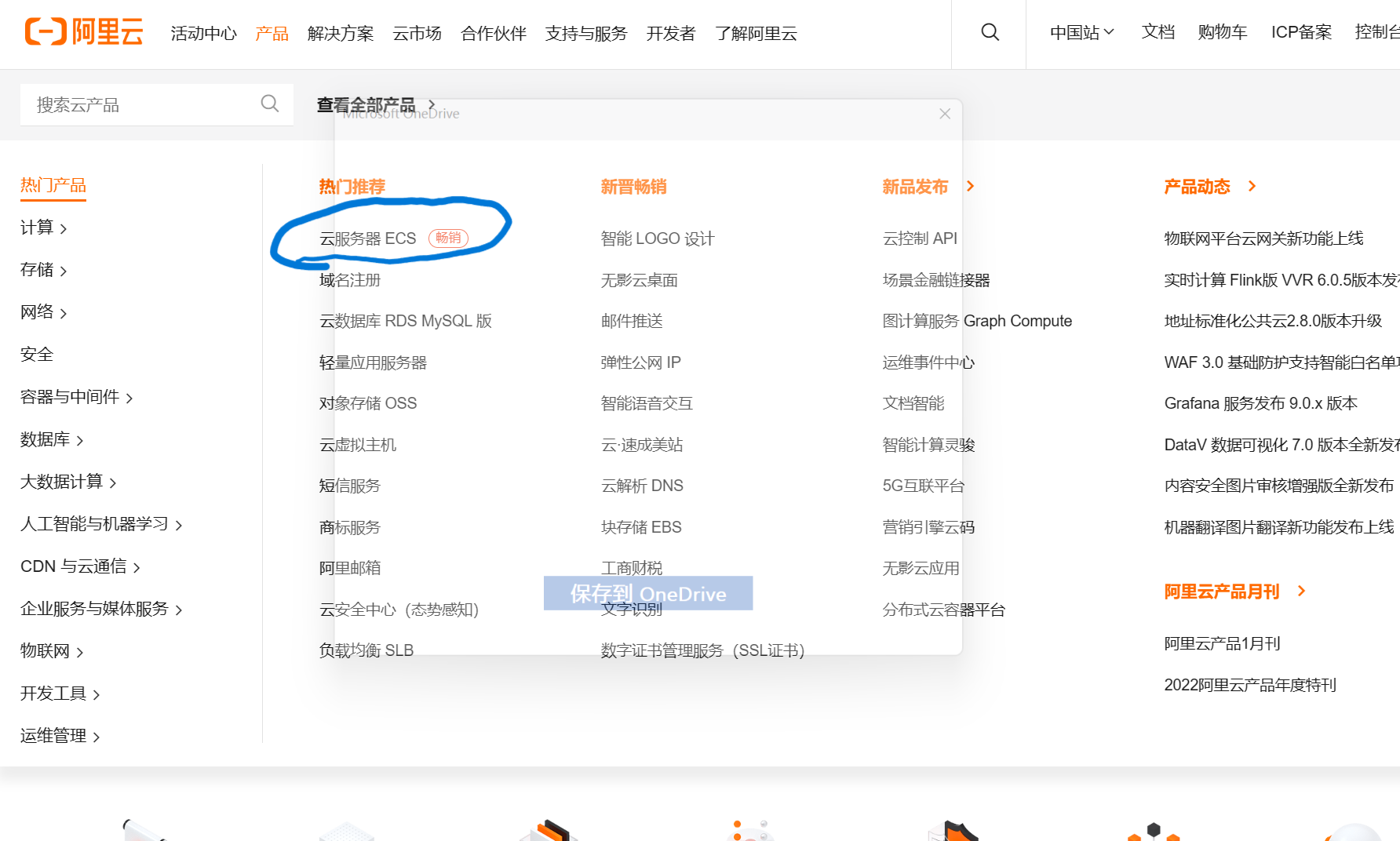
Task: Open 块存储 EBS link
Action: coord(641,527)
